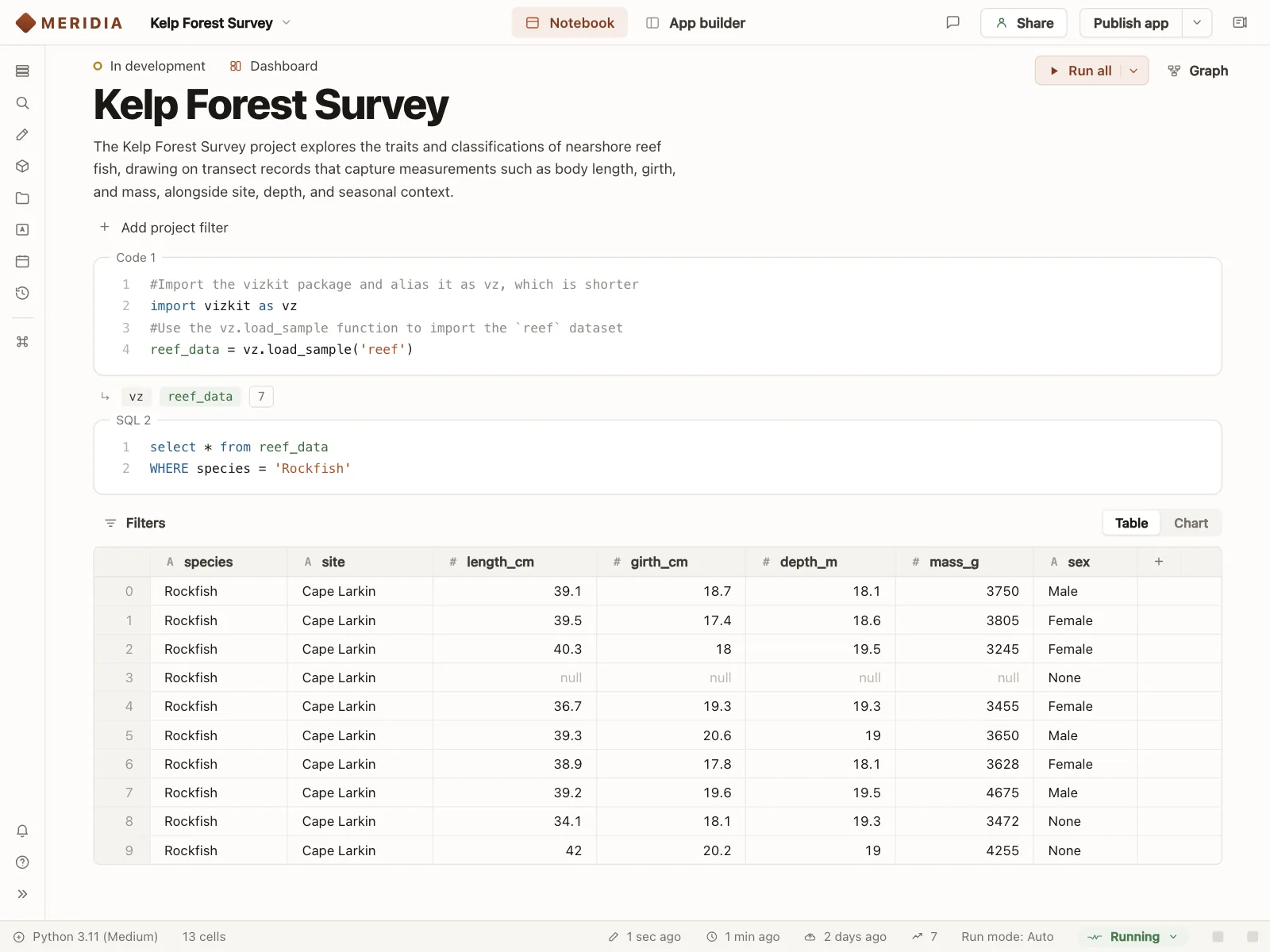Image resolution: width=1270 pixels, height=952 pixels.
Task: Expand the sidebar with double chevron icon
Action: 22,894
